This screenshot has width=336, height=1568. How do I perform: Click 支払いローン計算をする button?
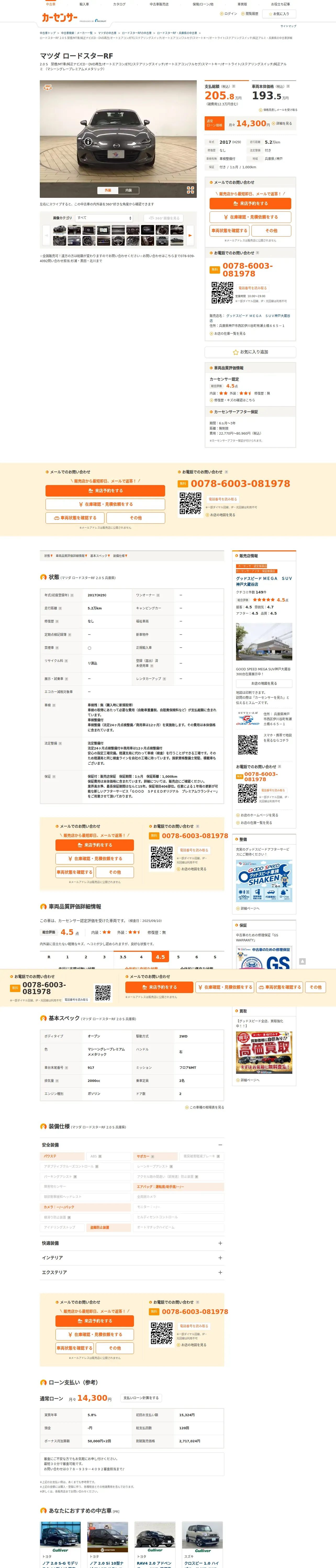141,1398
